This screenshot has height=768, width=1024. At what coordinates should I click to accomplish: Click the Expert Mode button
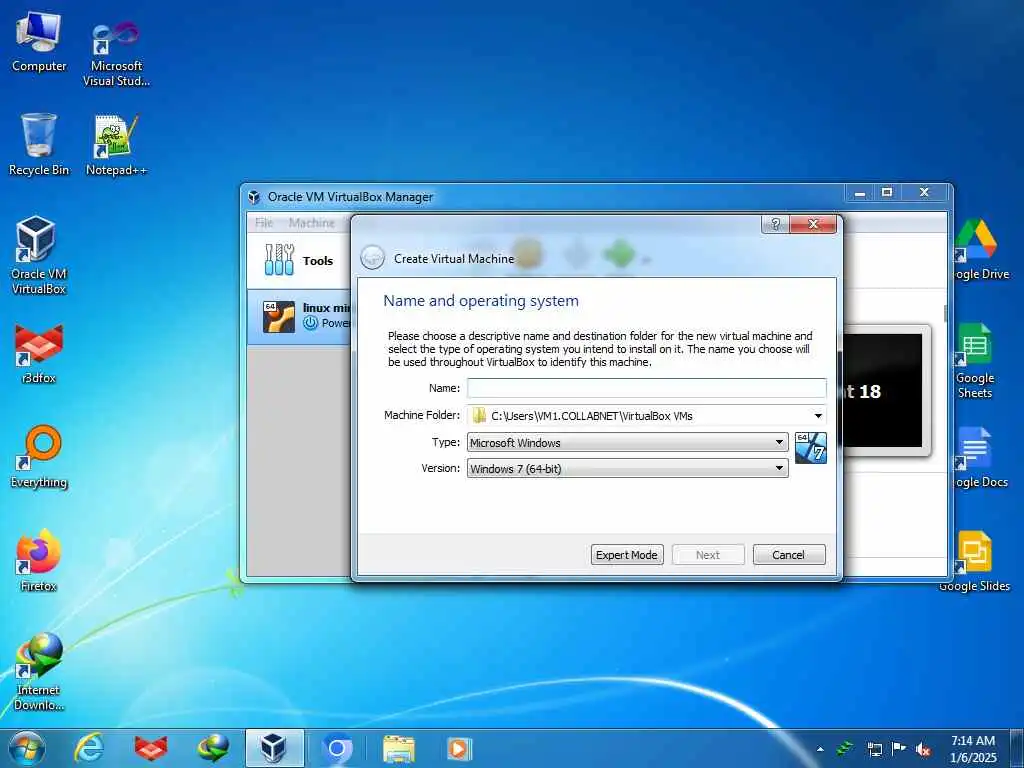tap(627, 554)
